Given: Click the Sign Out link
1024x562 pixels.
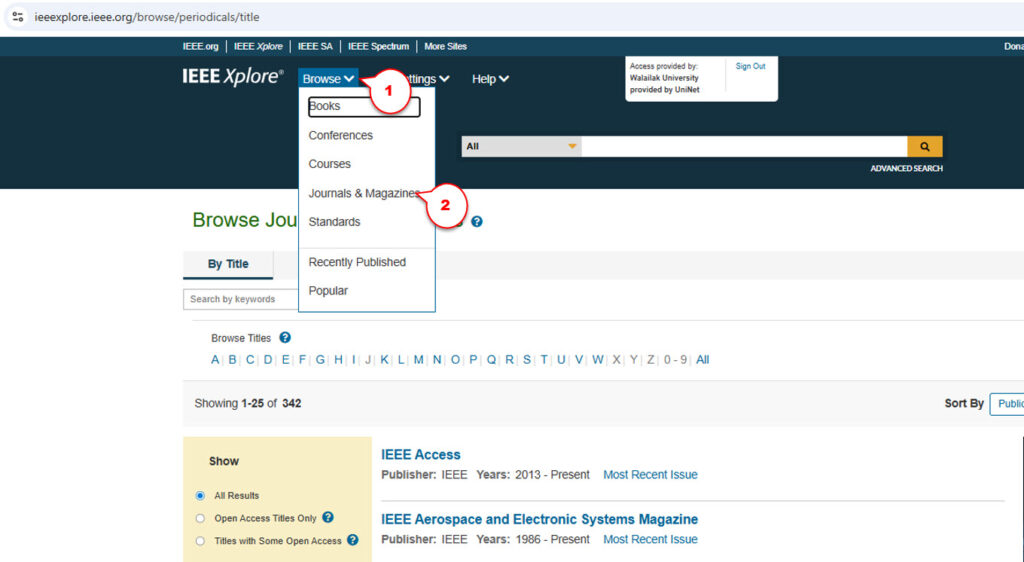Looking at the screenshot, I should (x=750, y=67).
